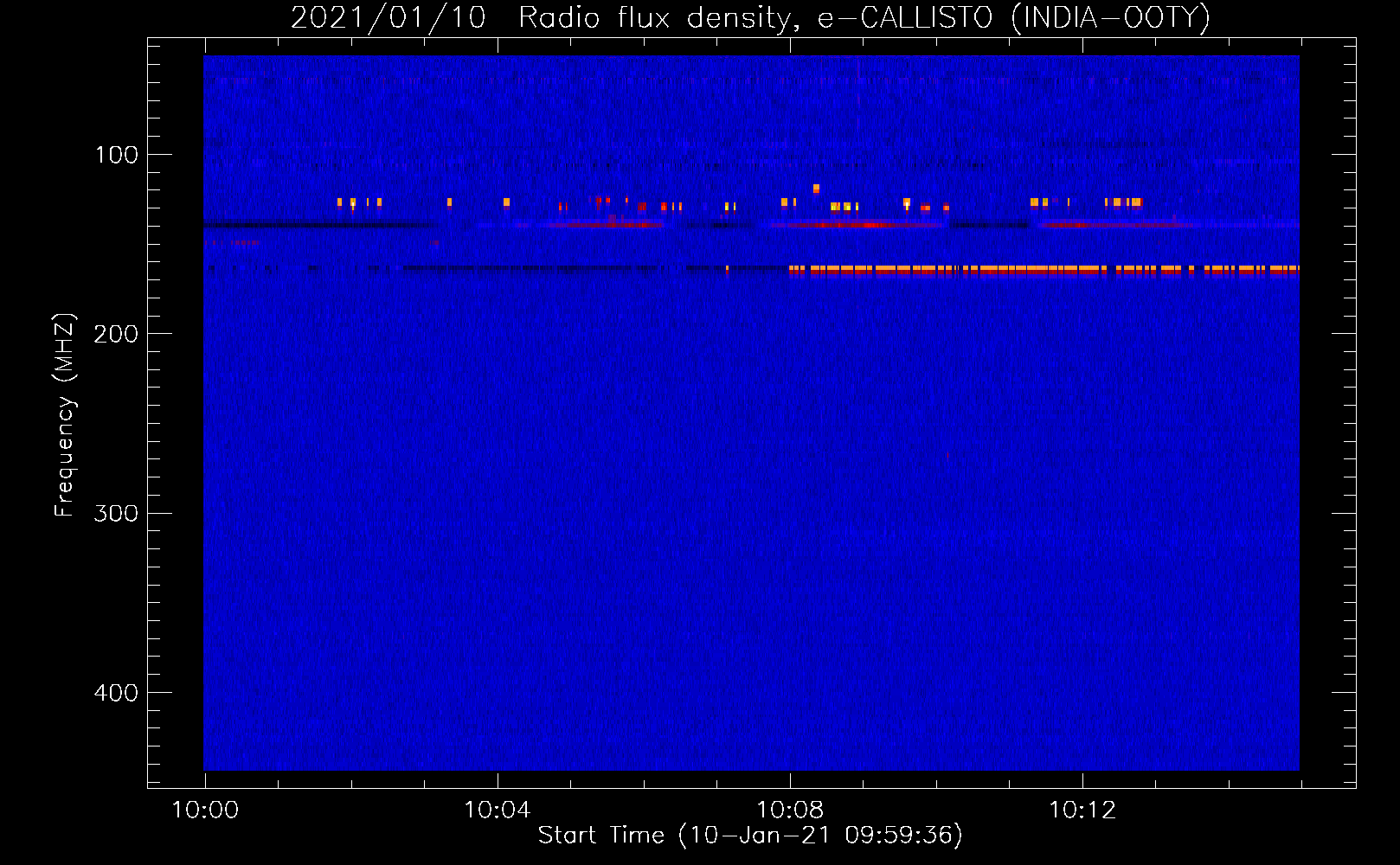Select the '100' frequency tick label
This screenshot has width=1400, height=865.
coord(116,155)
